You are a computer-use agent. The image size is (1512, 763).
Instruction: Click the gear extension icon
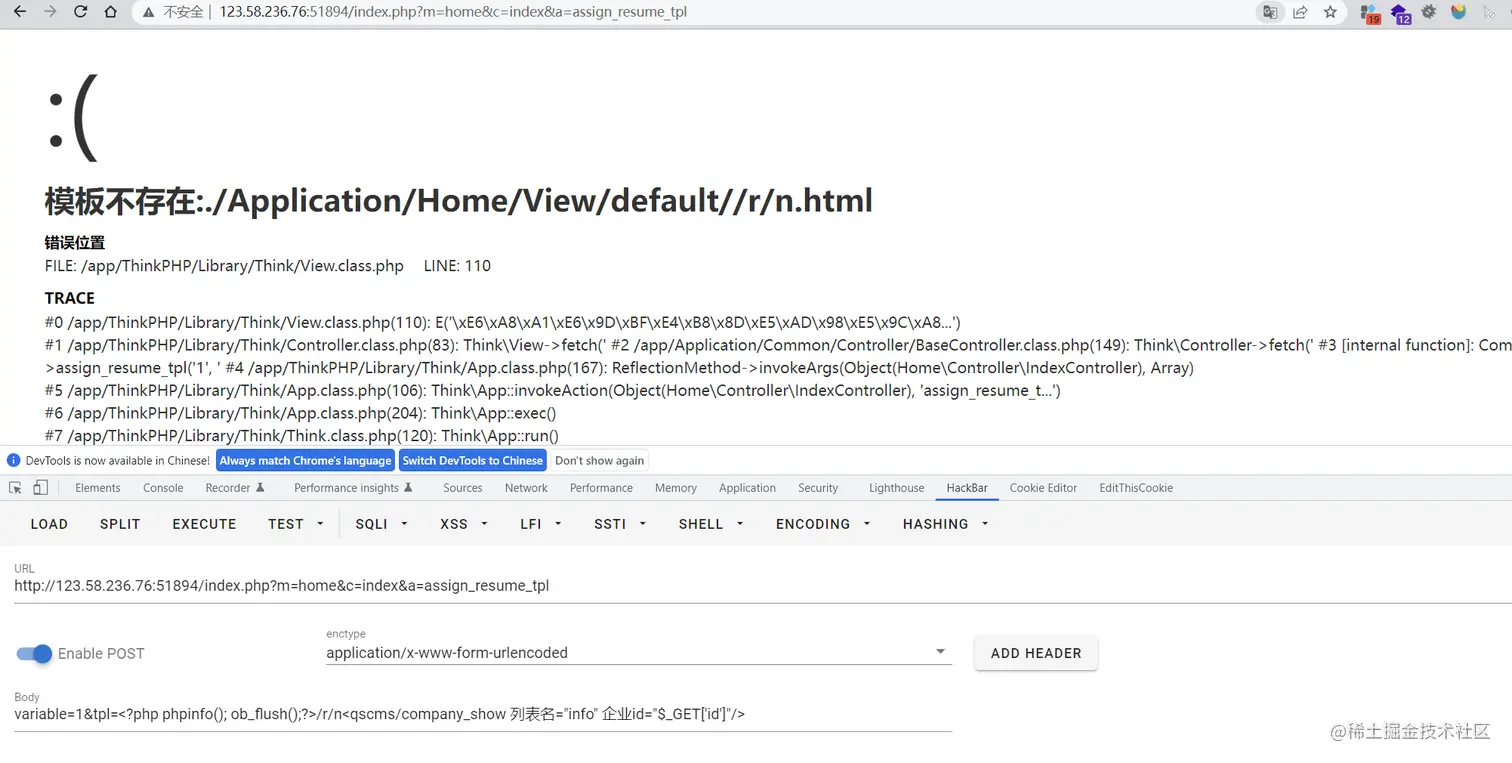click(1429, 12)
